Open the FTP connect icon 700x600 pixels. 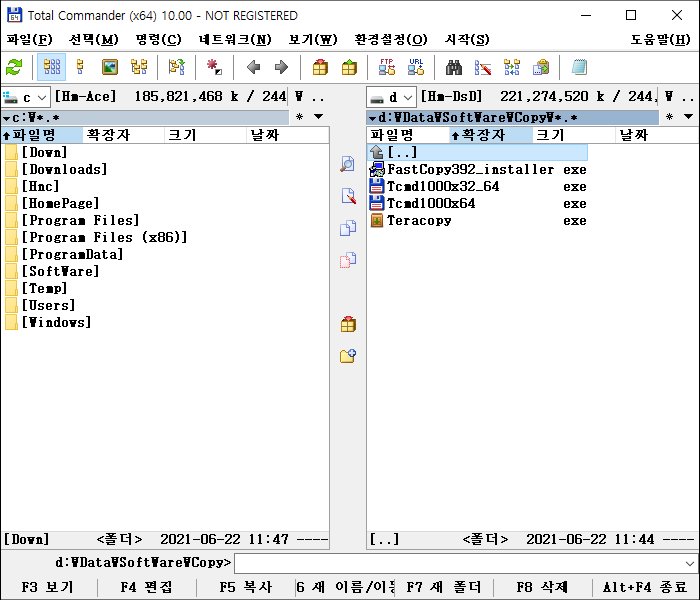(x=387, y=67)
